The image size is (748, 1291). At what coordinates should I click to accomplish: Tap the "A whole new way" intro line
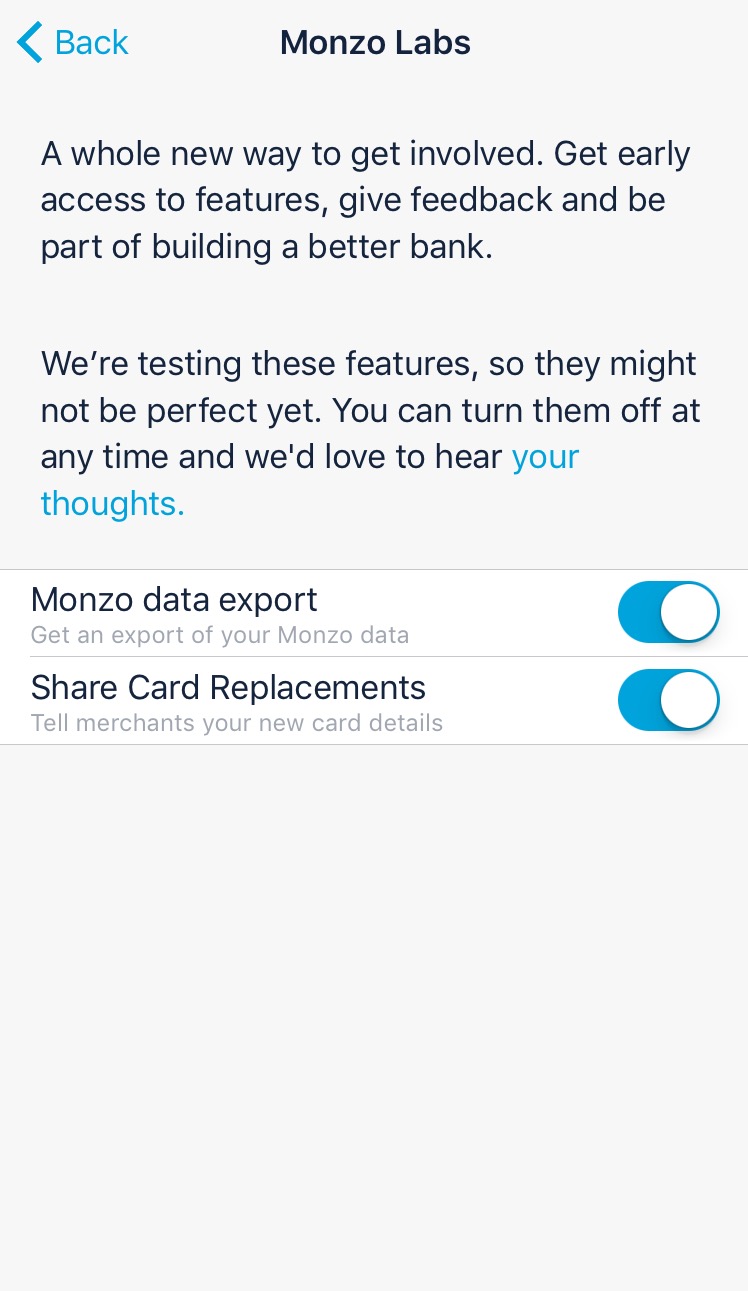point(365,154)
